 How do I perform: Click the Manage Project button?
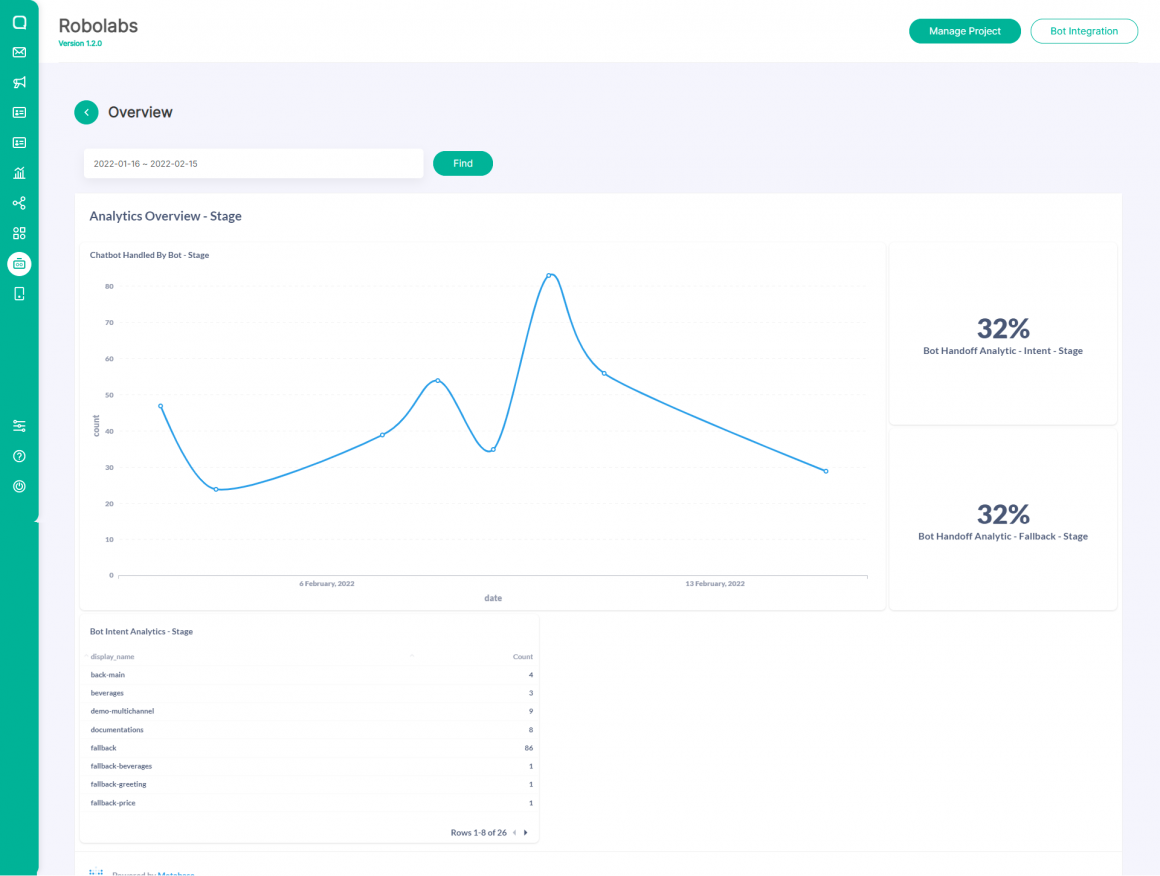[964, 31]
